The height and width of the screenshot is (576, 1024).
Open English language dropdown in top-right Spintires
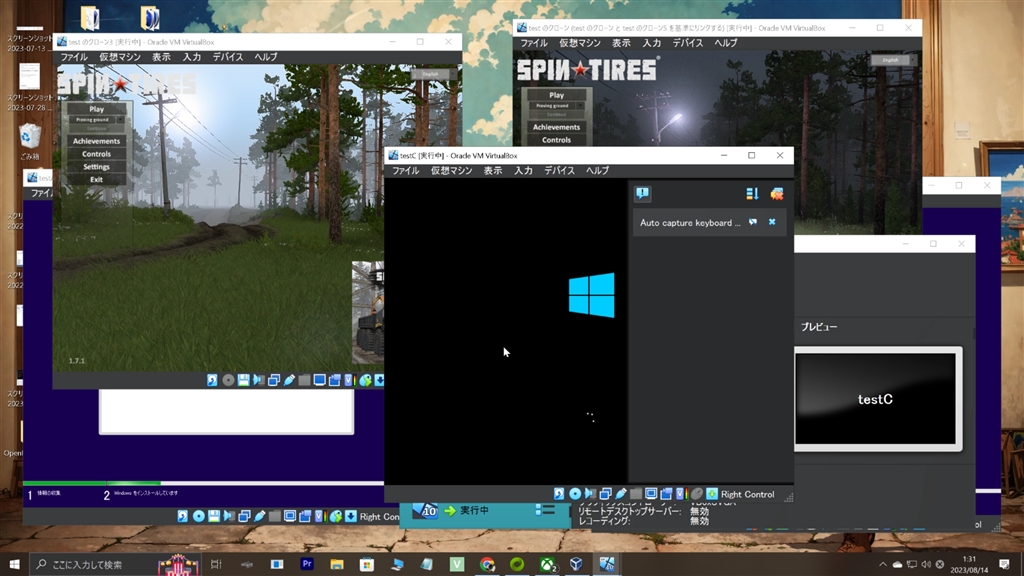(894, 59)
